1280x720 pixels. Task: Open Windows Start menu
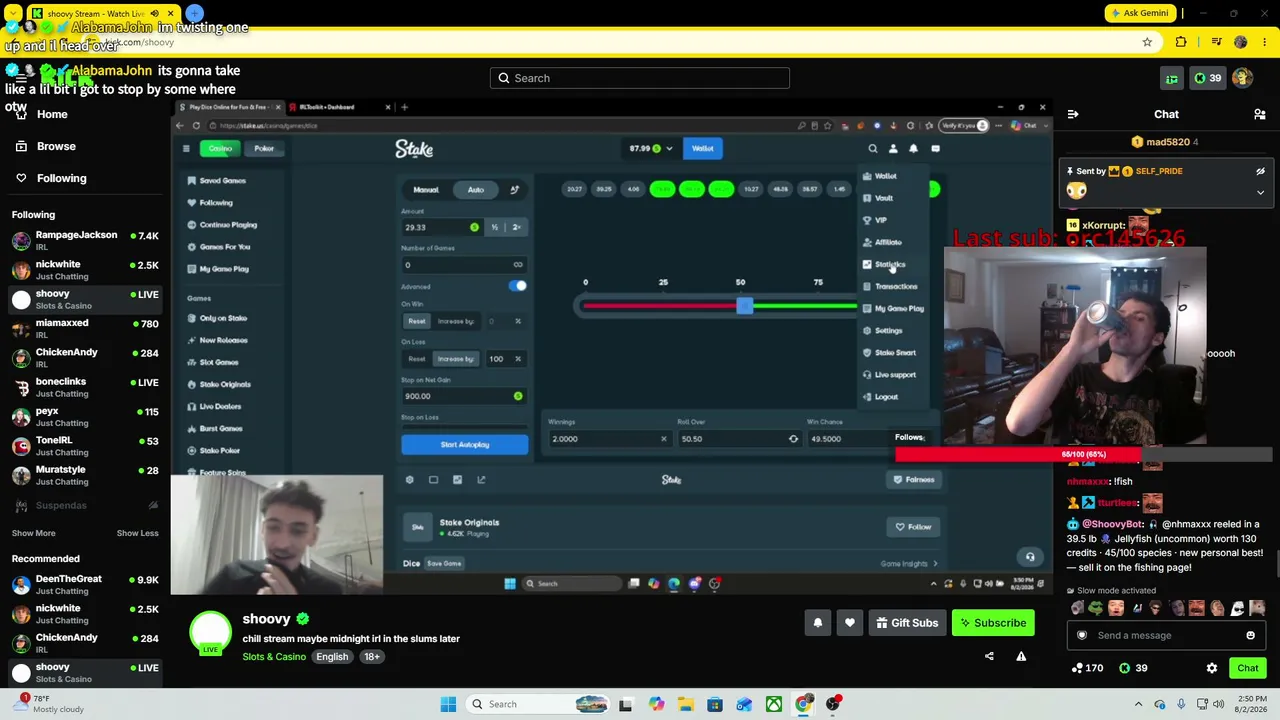[x=447, y=704]
